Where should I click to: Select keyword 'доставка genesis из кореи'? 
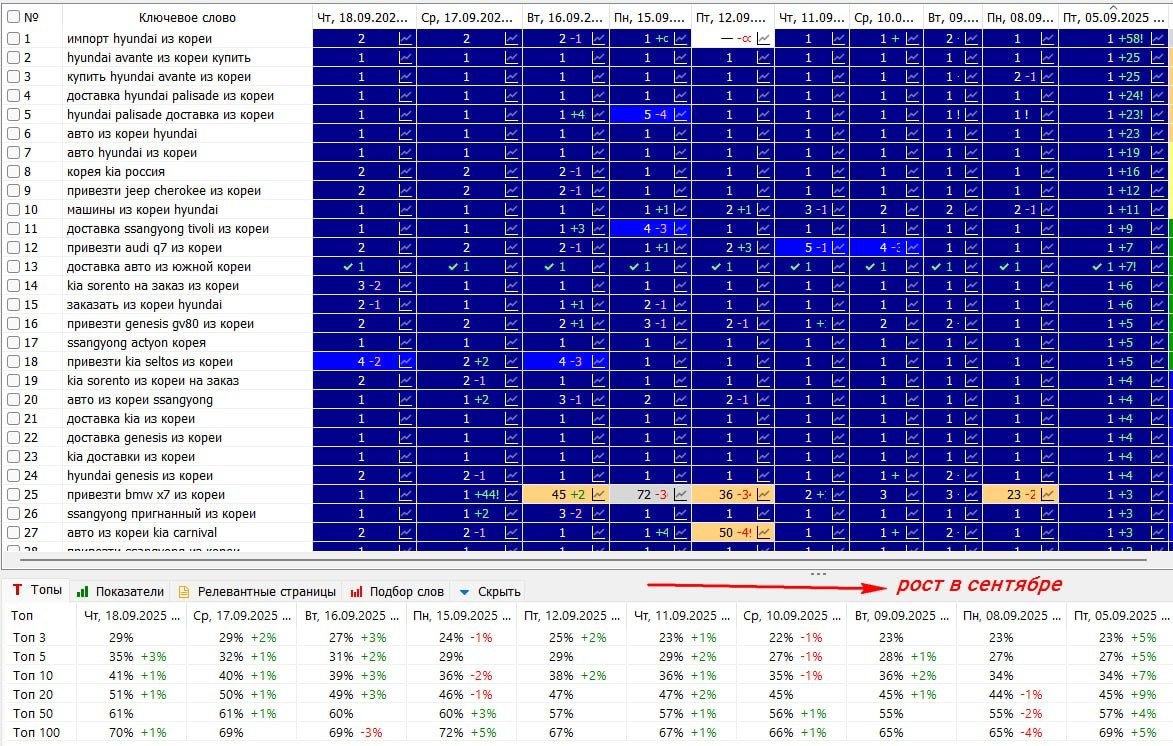click(144, 438)
